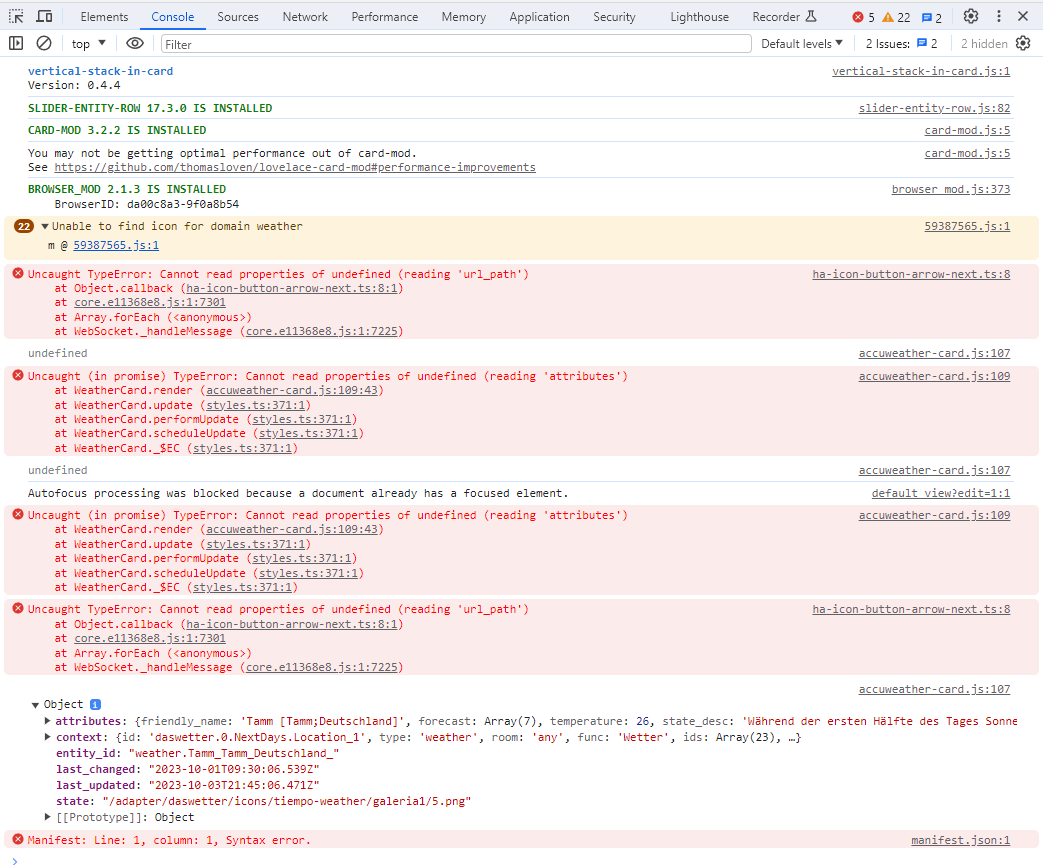The width and height of the screenshot is (1043, 865).
Task: Open default_view?edit=1:1 source link
Action: (x=941, y=493)
